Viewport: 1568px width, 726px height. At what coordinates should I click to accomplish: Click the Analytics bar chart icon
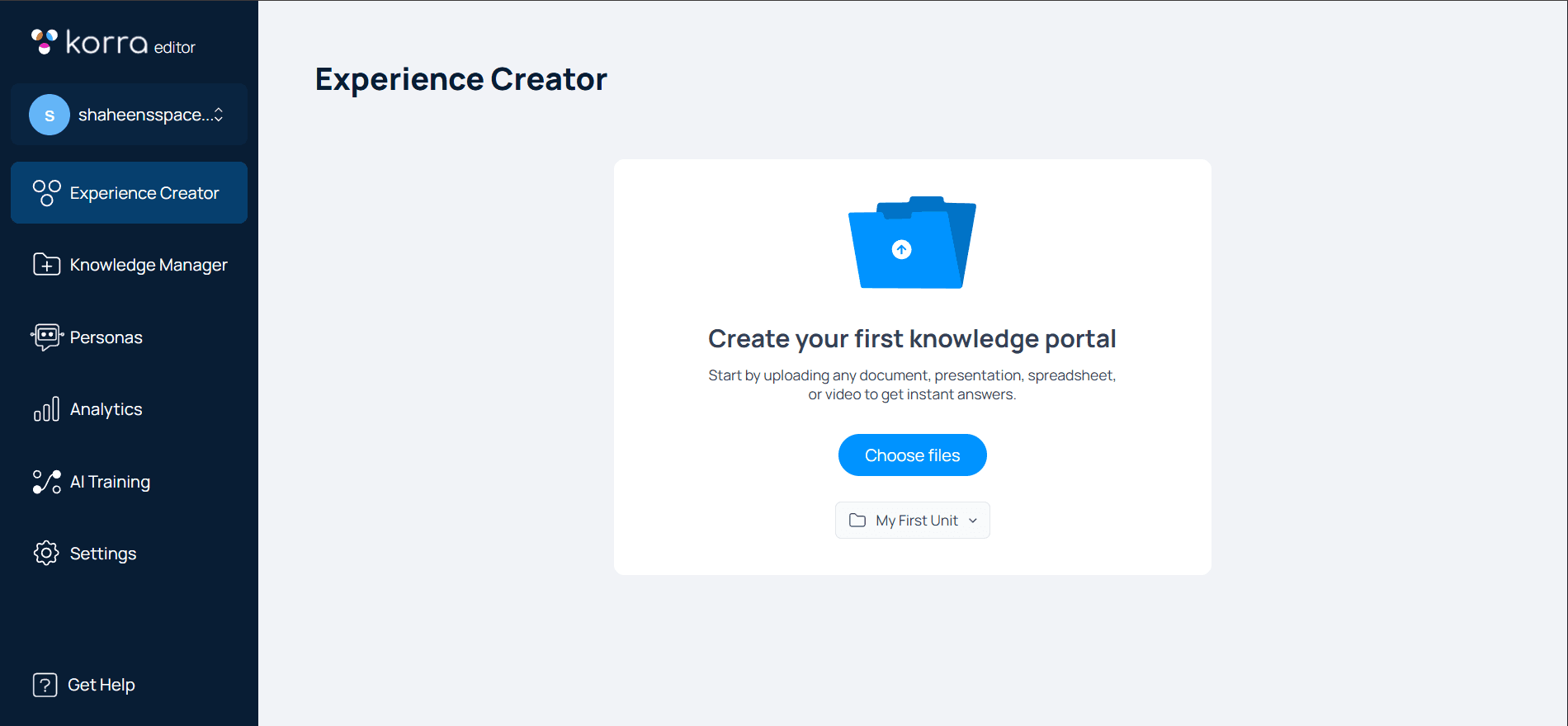(x=46, y=409)
